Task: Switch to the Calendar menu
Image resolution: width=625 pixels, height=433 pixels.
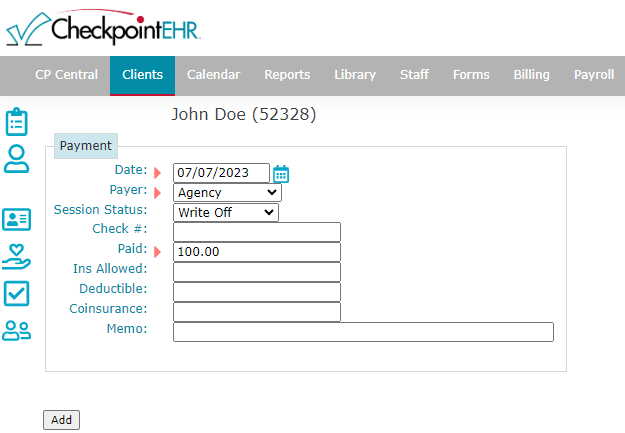Action: coord(213,75)
